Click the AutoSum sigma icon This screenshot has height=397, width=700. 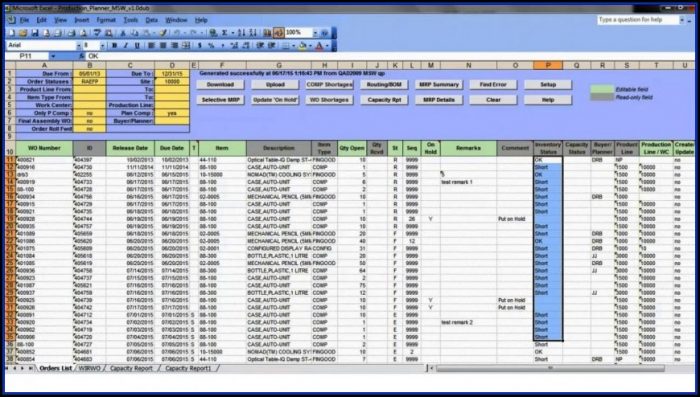225,33
